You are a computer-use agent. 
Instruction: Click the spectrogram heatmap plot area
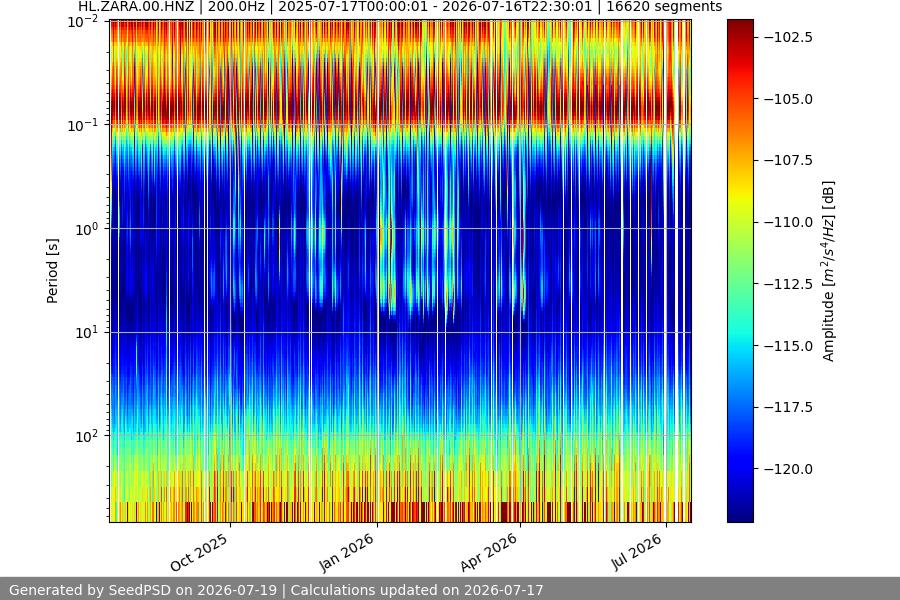coord(401,271)
